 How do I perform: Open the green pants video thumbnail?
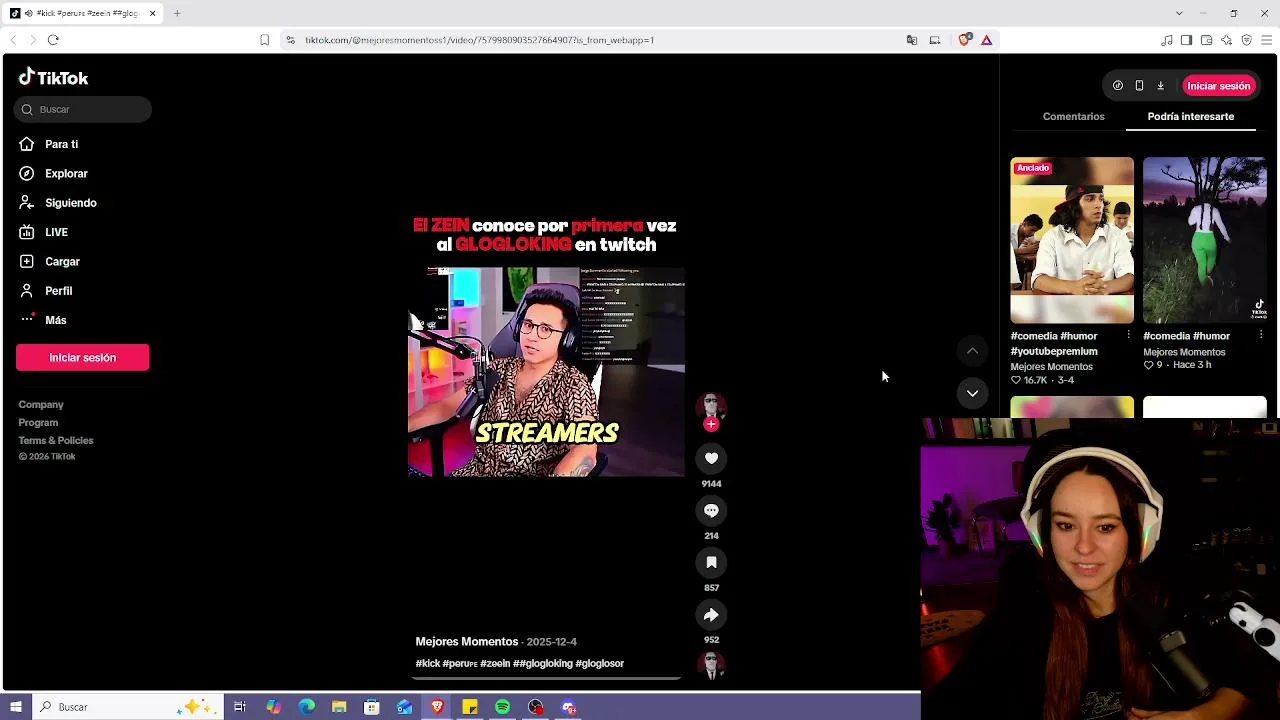click(x=1205, y=240)
